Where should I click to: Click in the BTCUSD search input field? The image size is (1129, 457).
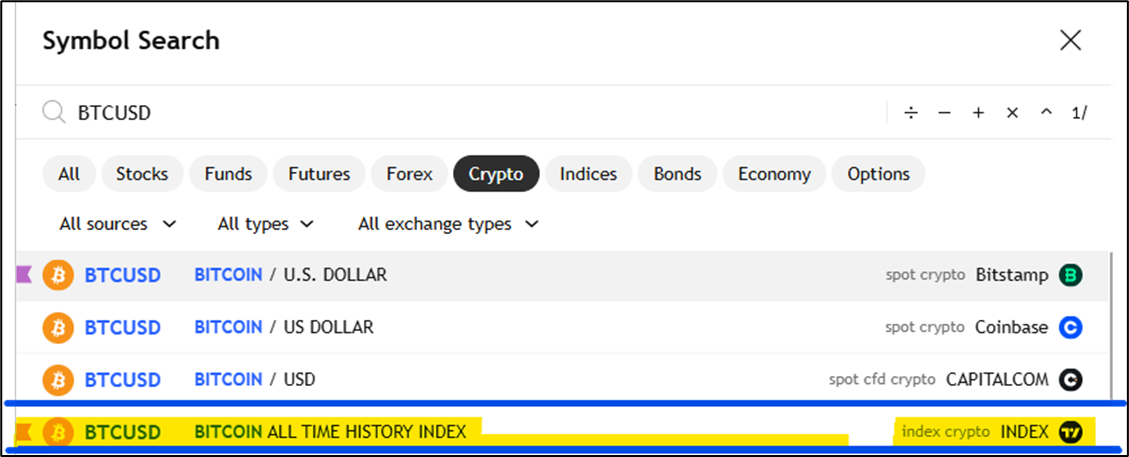450,113
